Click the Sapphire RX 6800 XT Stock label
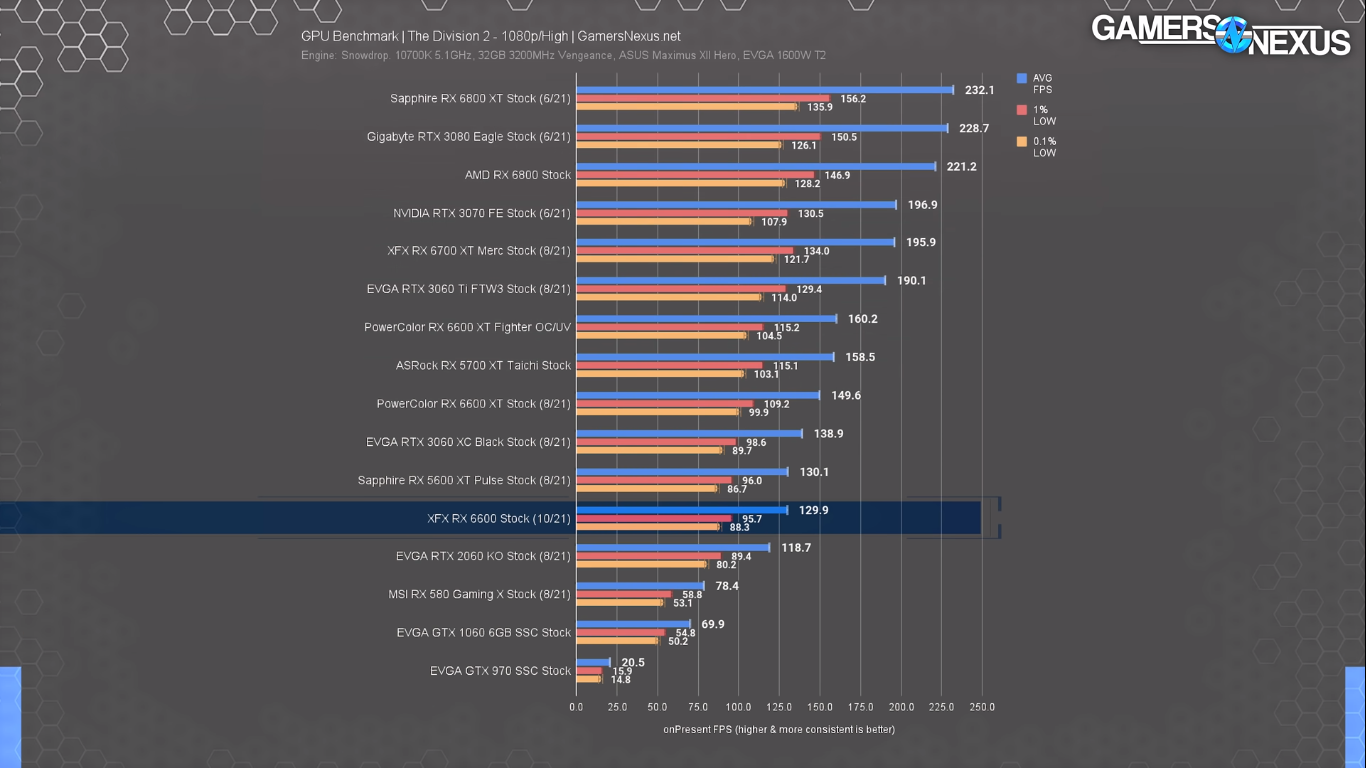1366x768 pixels. click(480, 99)
